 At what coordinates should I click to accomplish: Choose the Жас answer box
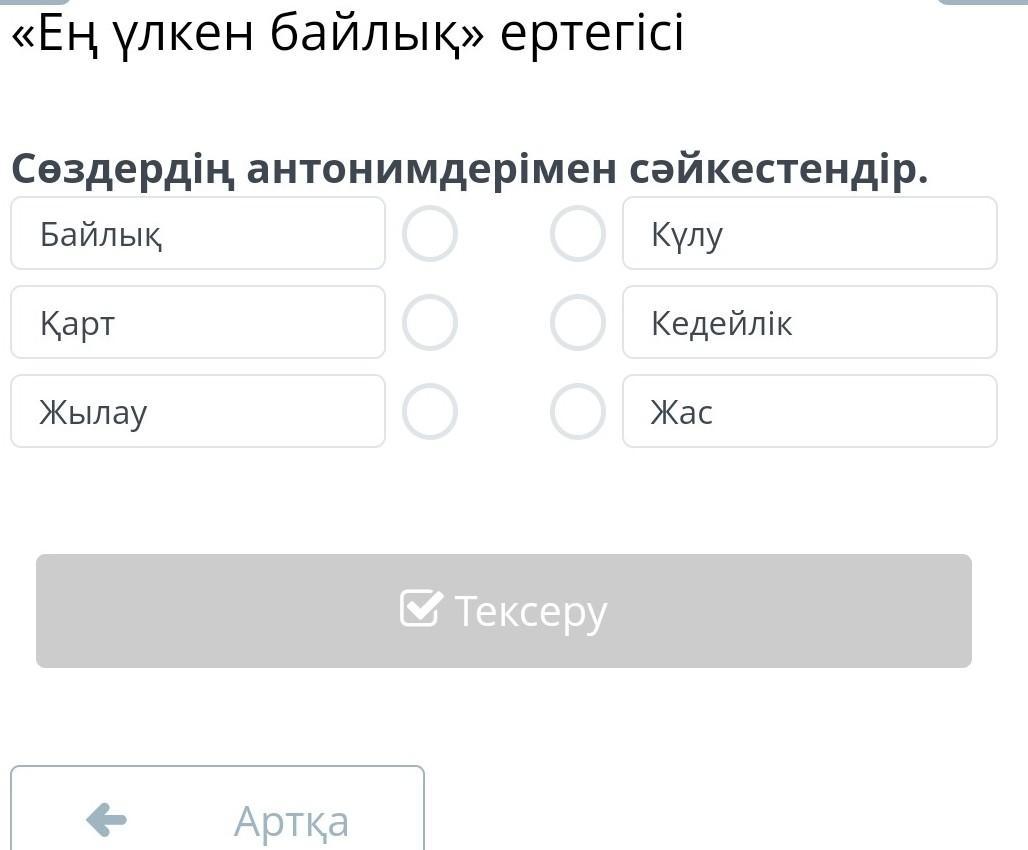809,412
